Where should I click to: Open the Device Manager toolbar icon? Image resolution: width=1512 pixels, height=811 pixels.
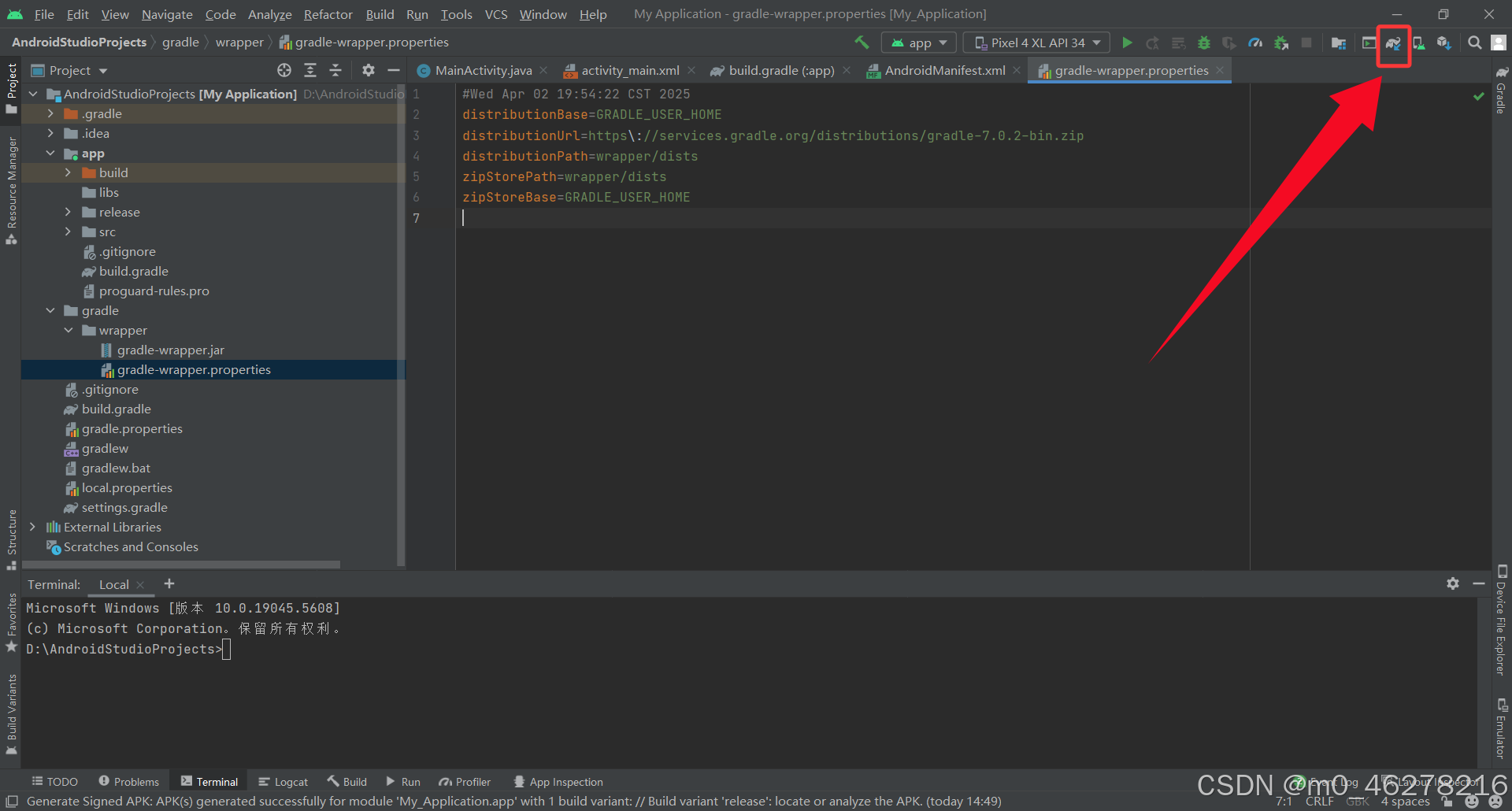pos(1418,44)
